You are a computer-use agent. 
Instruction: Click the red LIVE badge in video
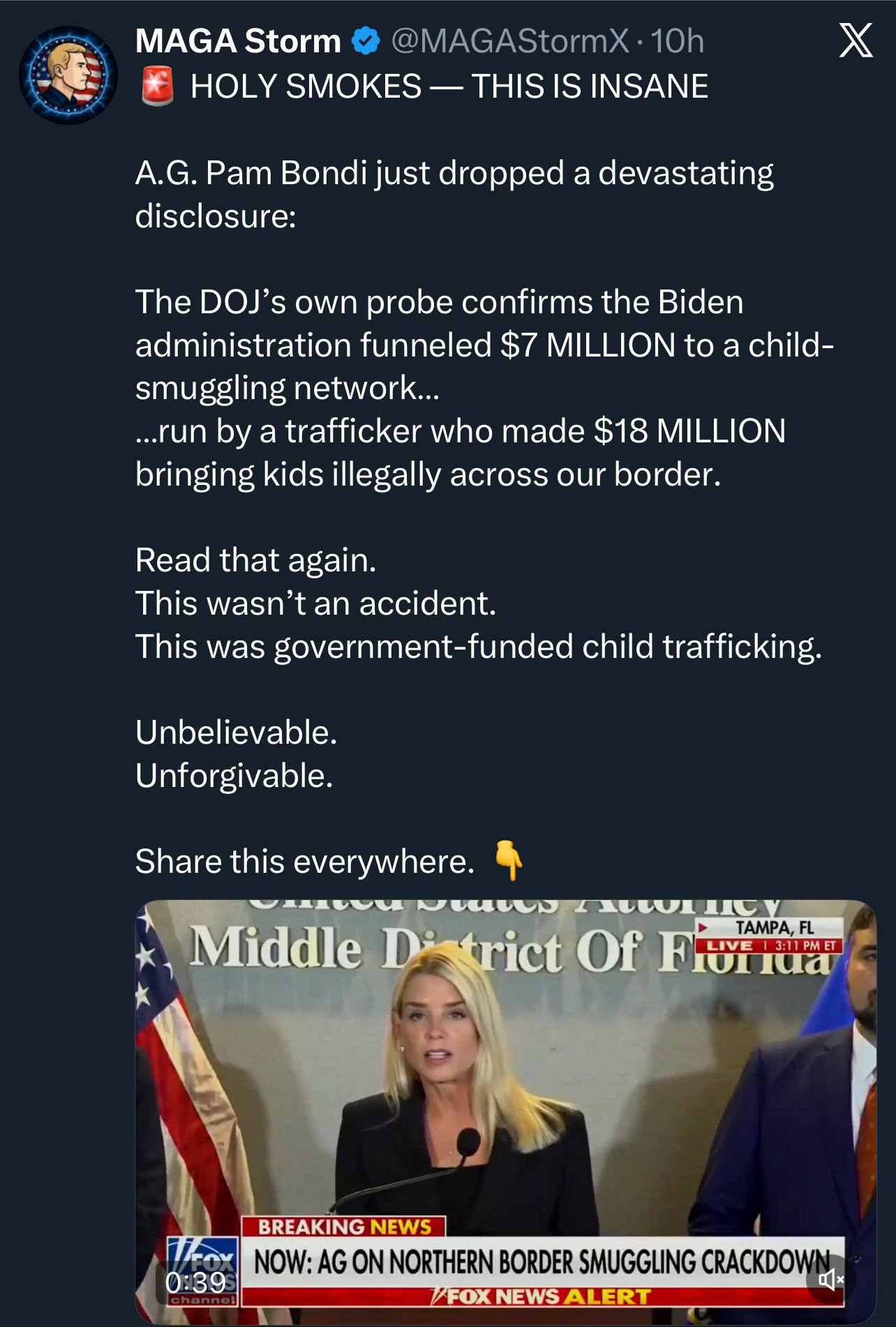point(730,946)
